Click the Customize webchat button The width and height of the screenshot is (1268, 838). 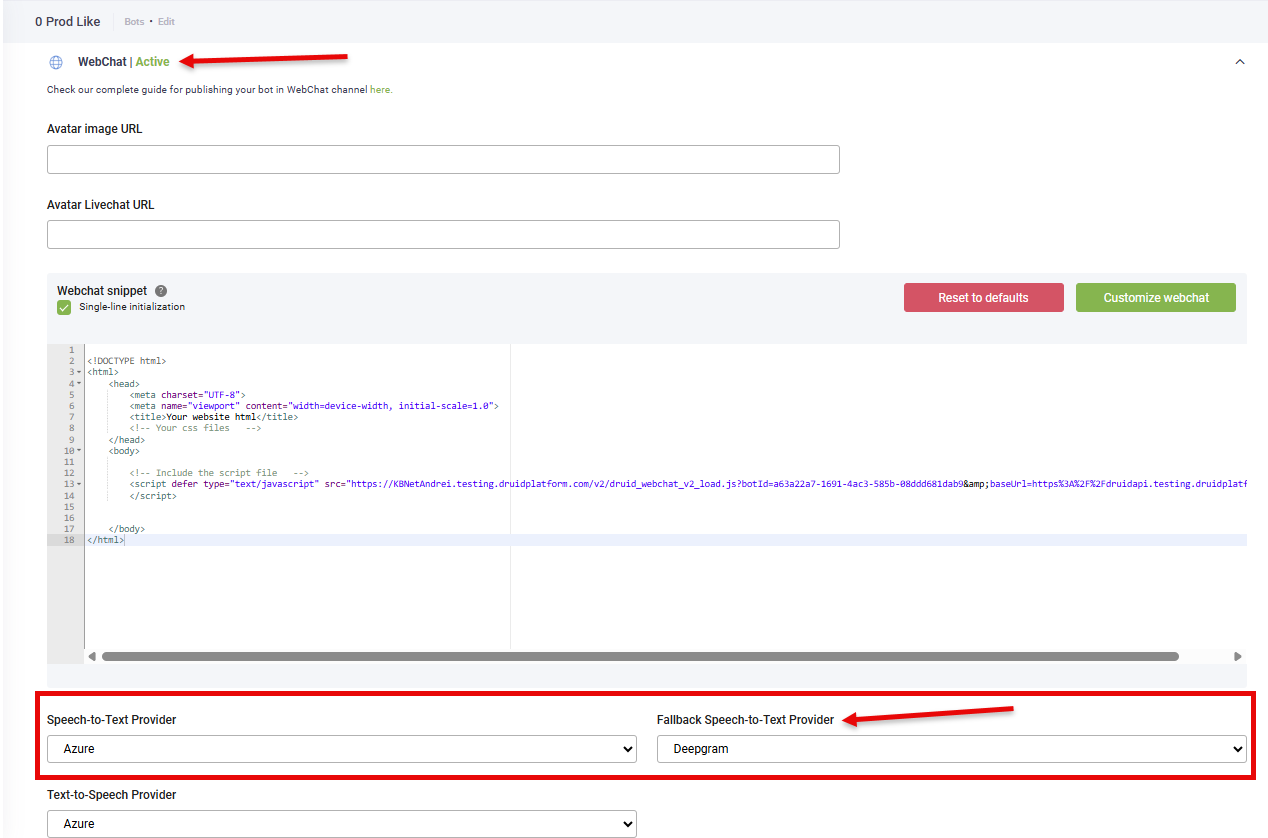coord(1155,298)
